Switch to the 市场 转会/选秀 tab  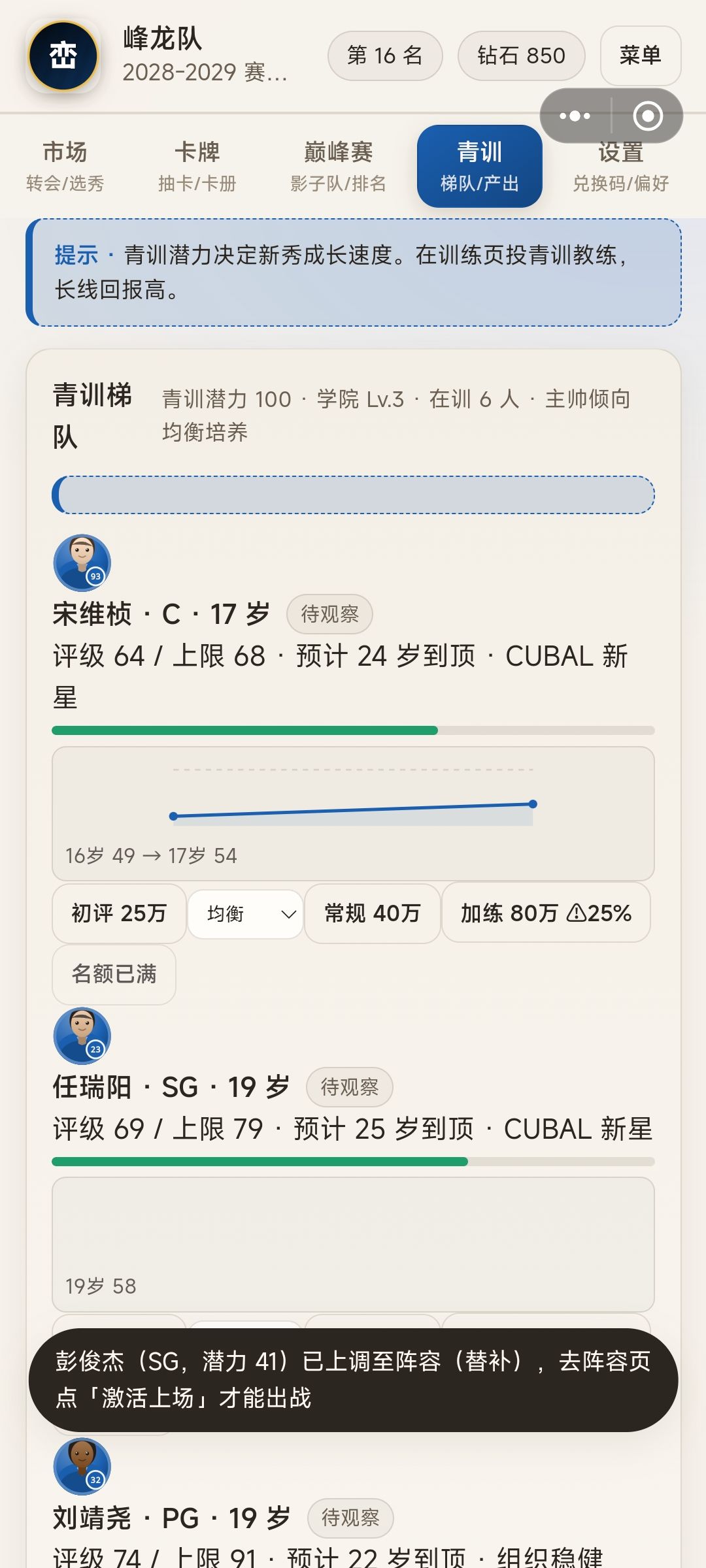coord(65,166)
